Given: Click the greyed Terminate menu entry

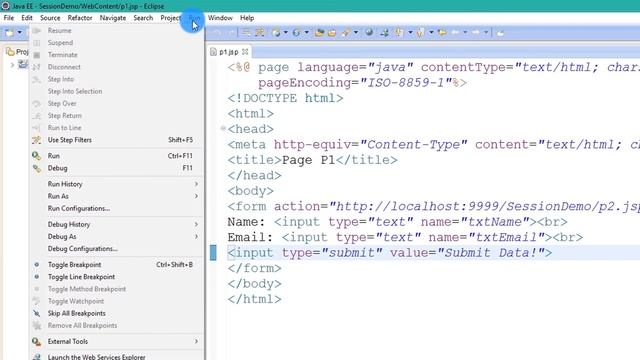Looking at the screenshot, I should click(x=117, y=55).
